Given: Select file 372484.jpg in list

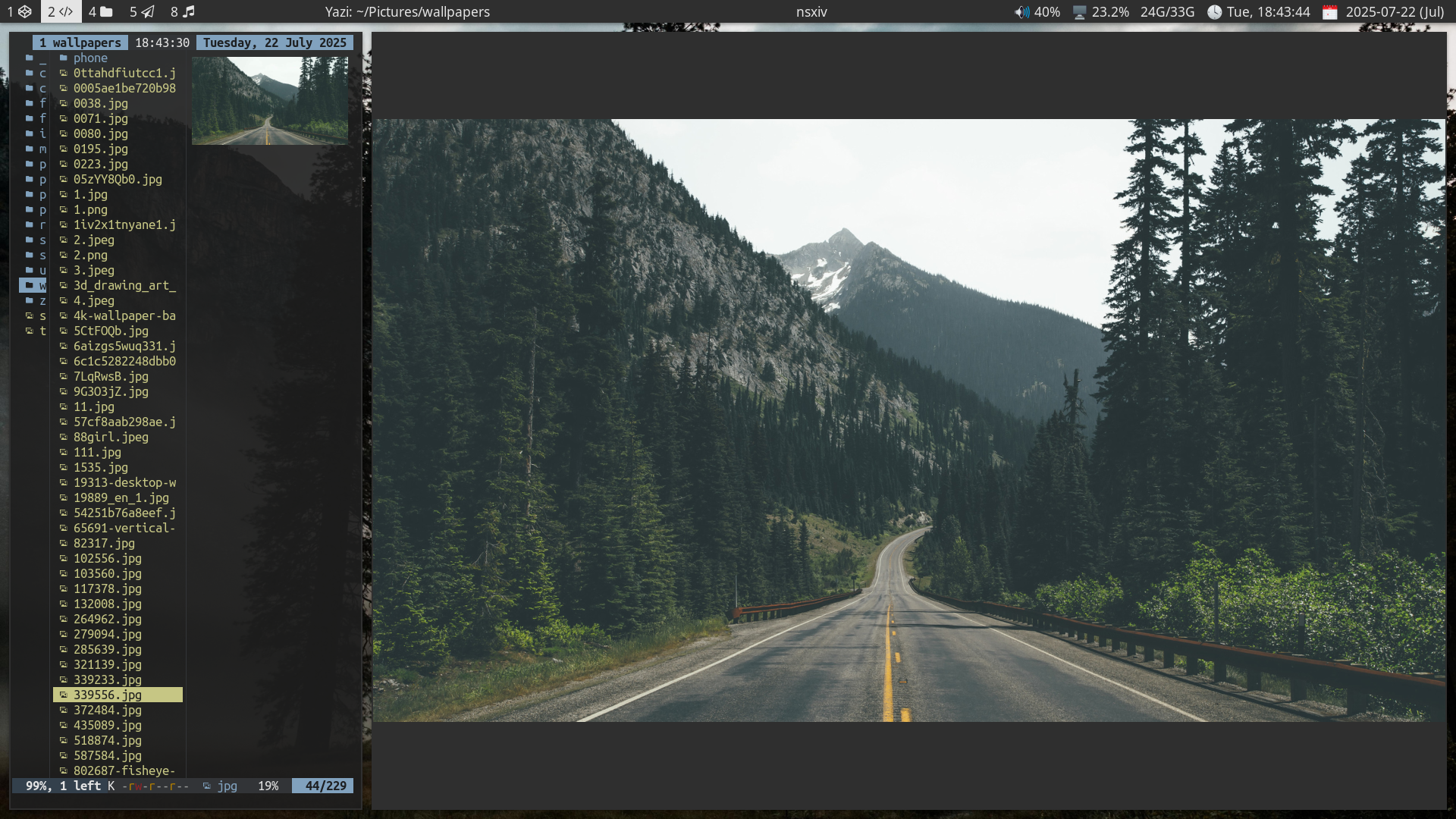Looking at the screenshot, I should (x=107, y=710).
